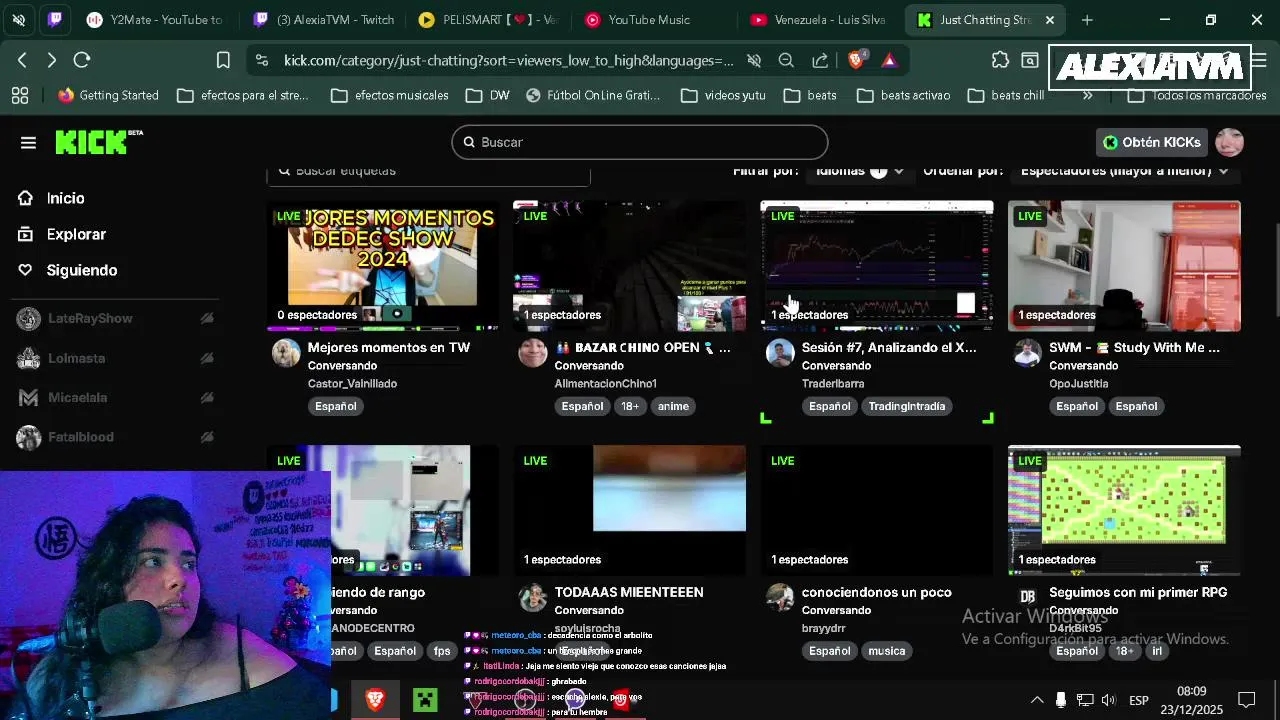Reload the current page
Viewport: 1280px width, 720px height.
click(x=82, y=60)
